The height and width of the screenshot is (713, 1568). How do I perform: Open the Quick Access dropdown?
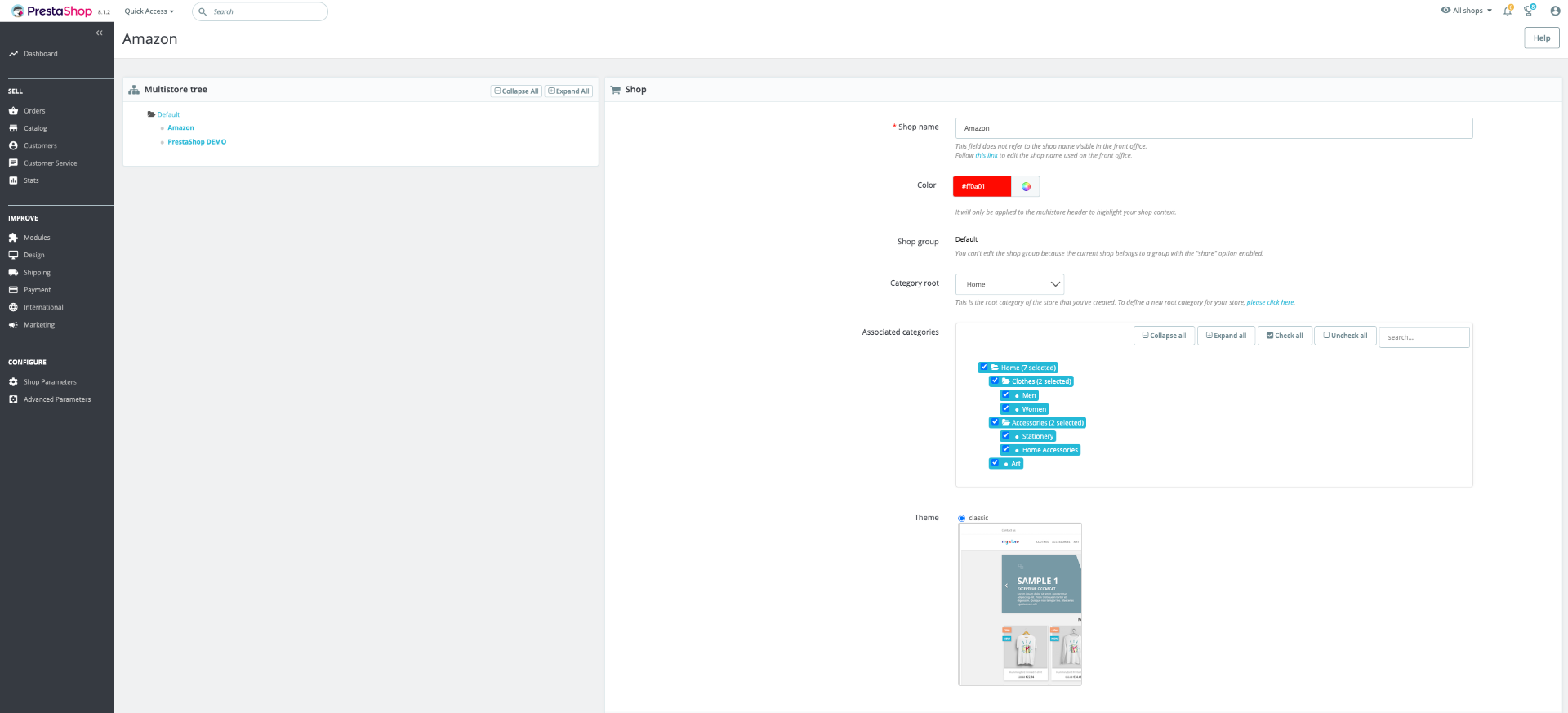point(149,11)
